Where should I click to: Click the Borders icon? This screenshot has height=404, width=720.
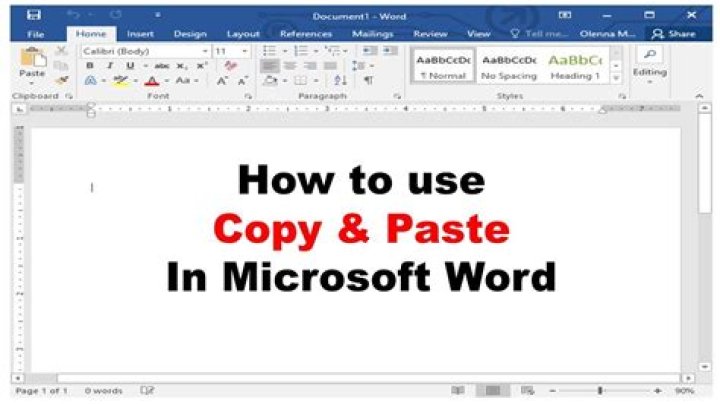(301, 81)
